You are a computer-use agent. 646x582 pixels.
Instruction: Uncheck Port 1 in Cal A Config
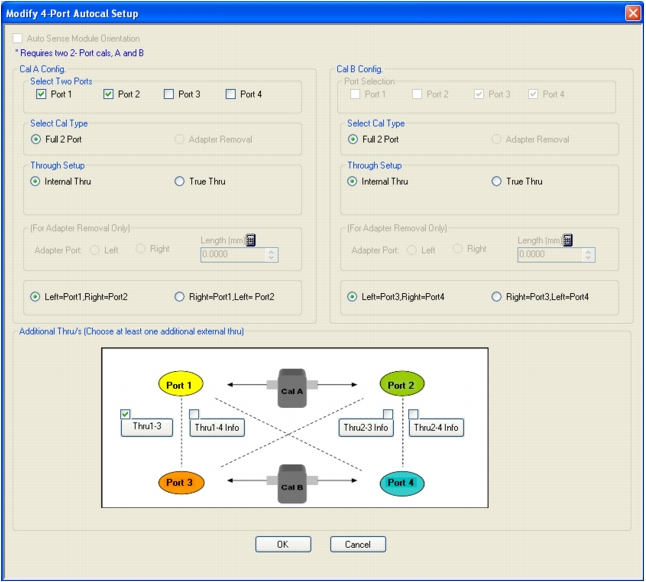(41, 94)
